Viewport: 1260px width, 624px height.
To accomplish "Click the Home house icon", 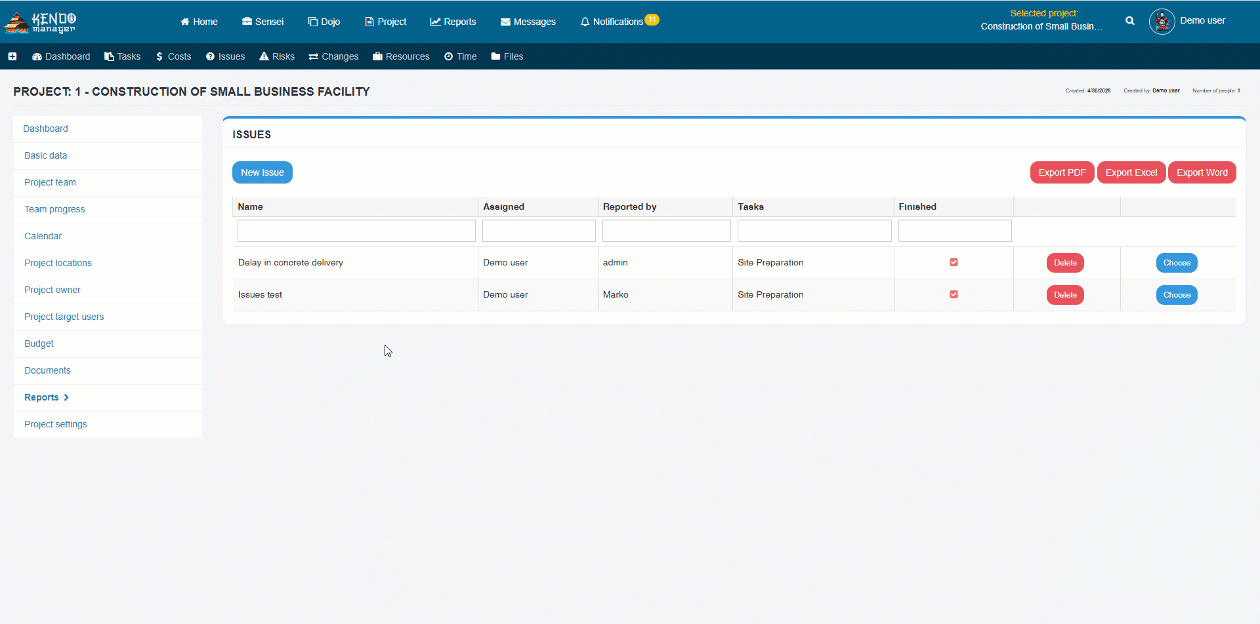I will [185, 22].
